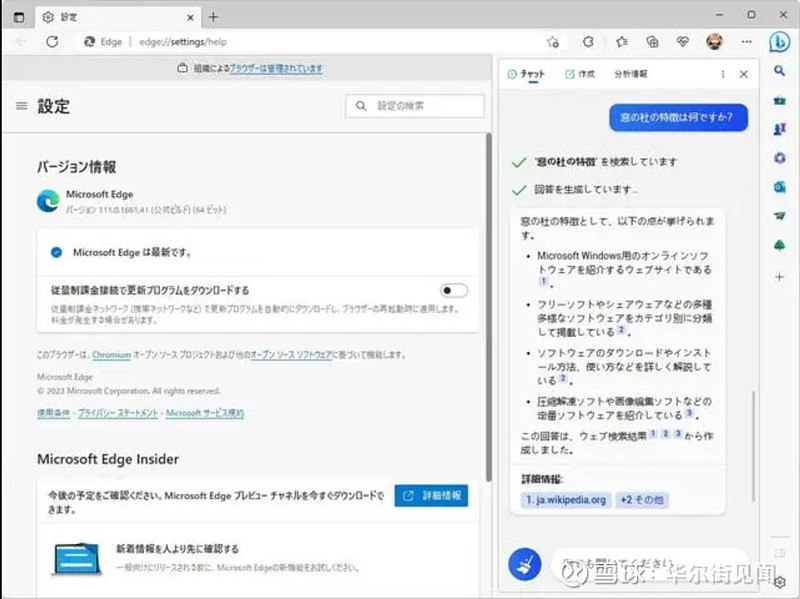Open the 1. ja.wikipedia.org source link
The height and width of the screenshot is (599, 800).
tap(566, 500)
